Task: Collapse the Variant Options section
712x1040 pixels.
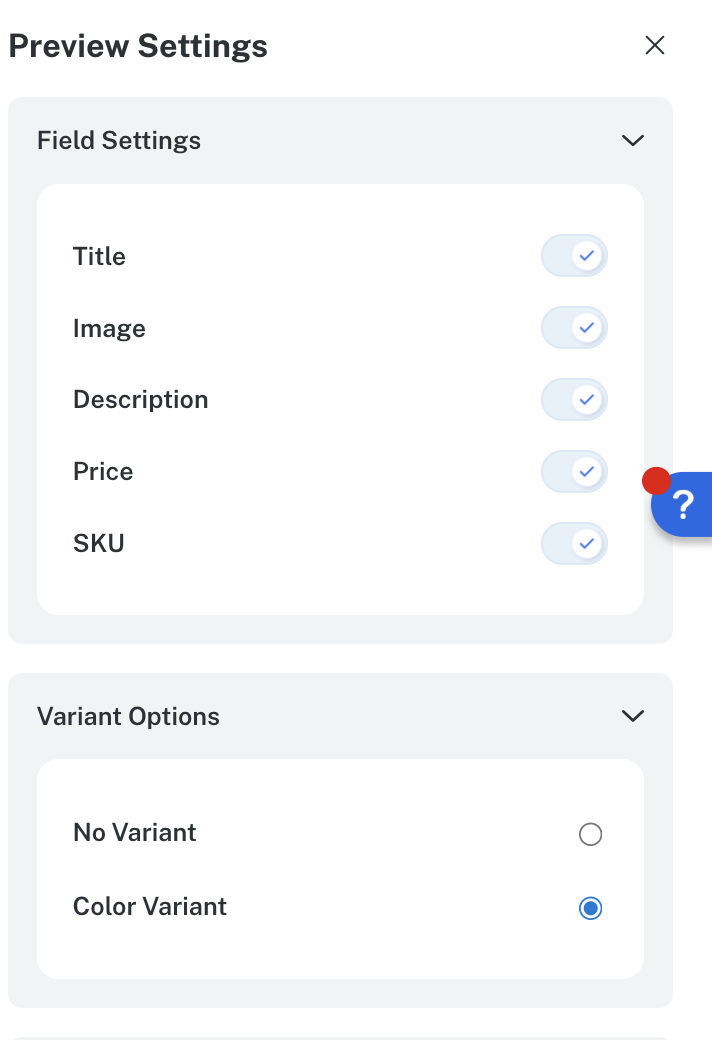Action: pos(632,716)
